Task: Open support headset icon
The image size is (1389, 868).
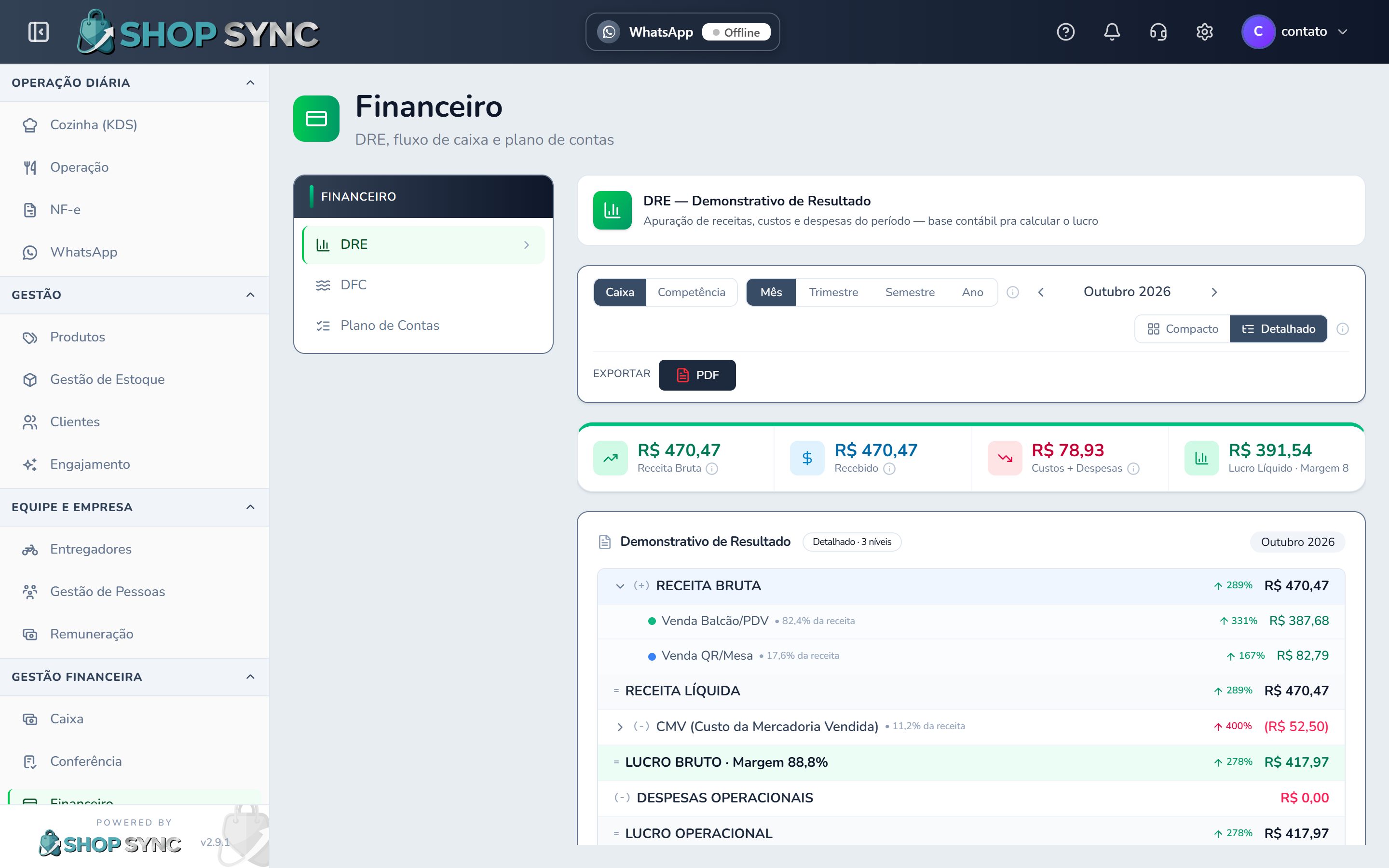Action: click(1158, 31)
